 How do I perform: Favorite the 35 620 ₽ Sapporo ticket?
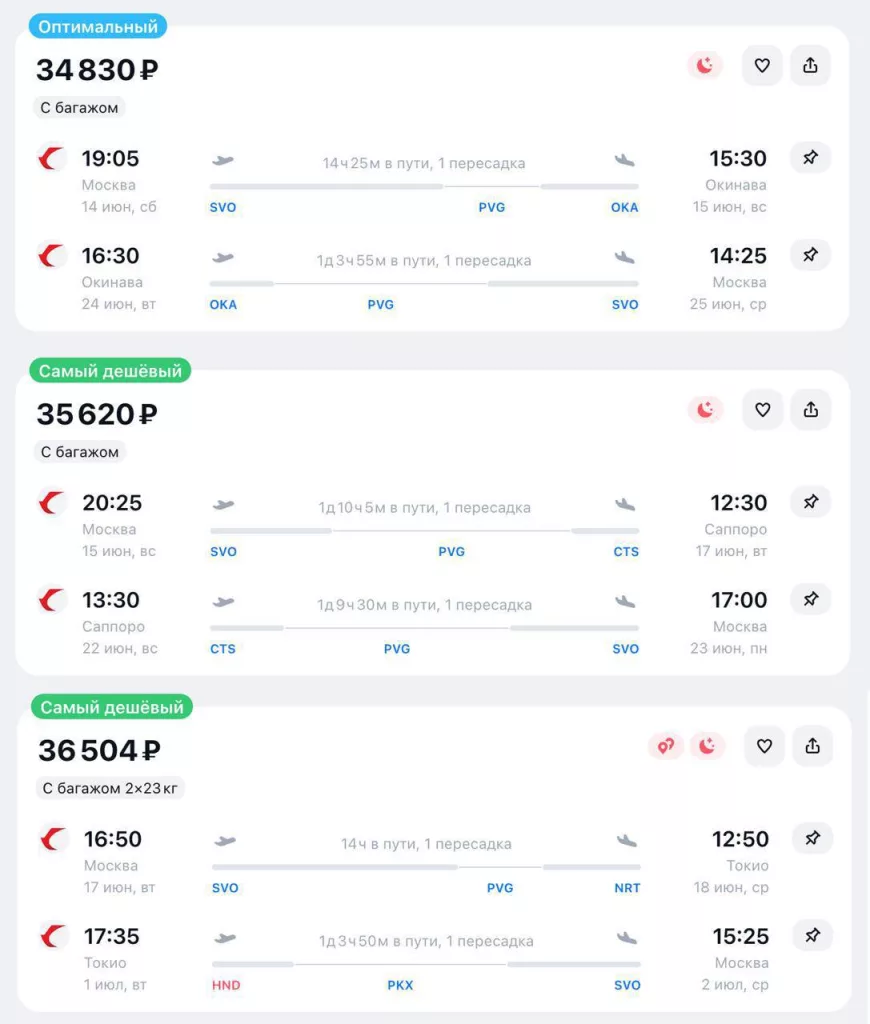coord(762,410)
